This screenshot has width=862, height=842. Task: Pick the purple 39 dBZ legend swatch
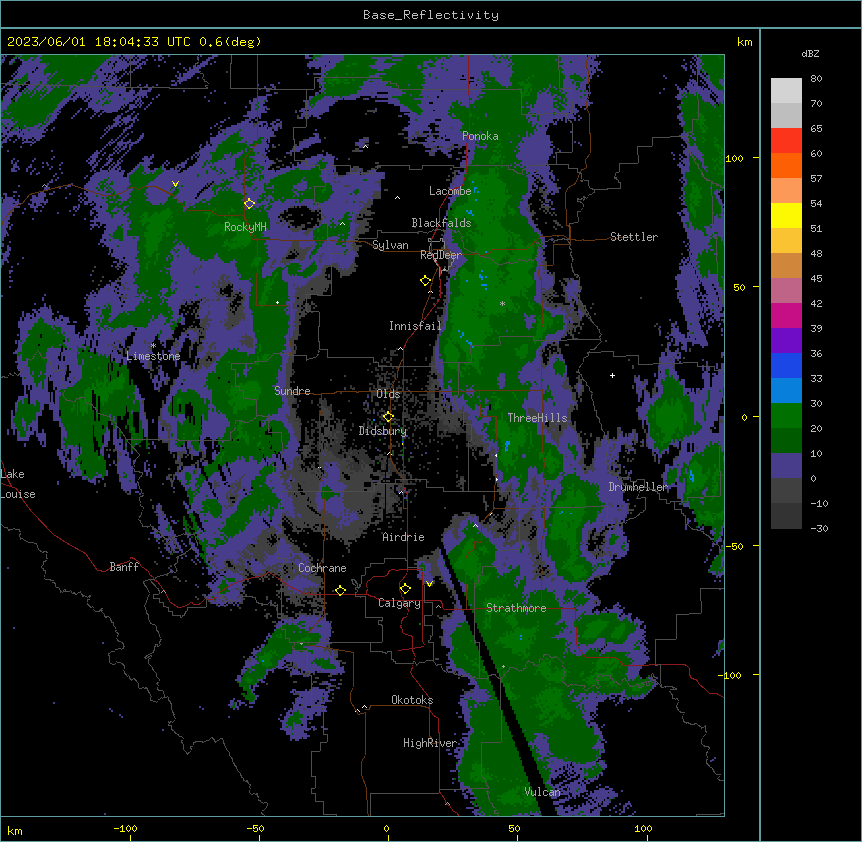tap(786, 341)
